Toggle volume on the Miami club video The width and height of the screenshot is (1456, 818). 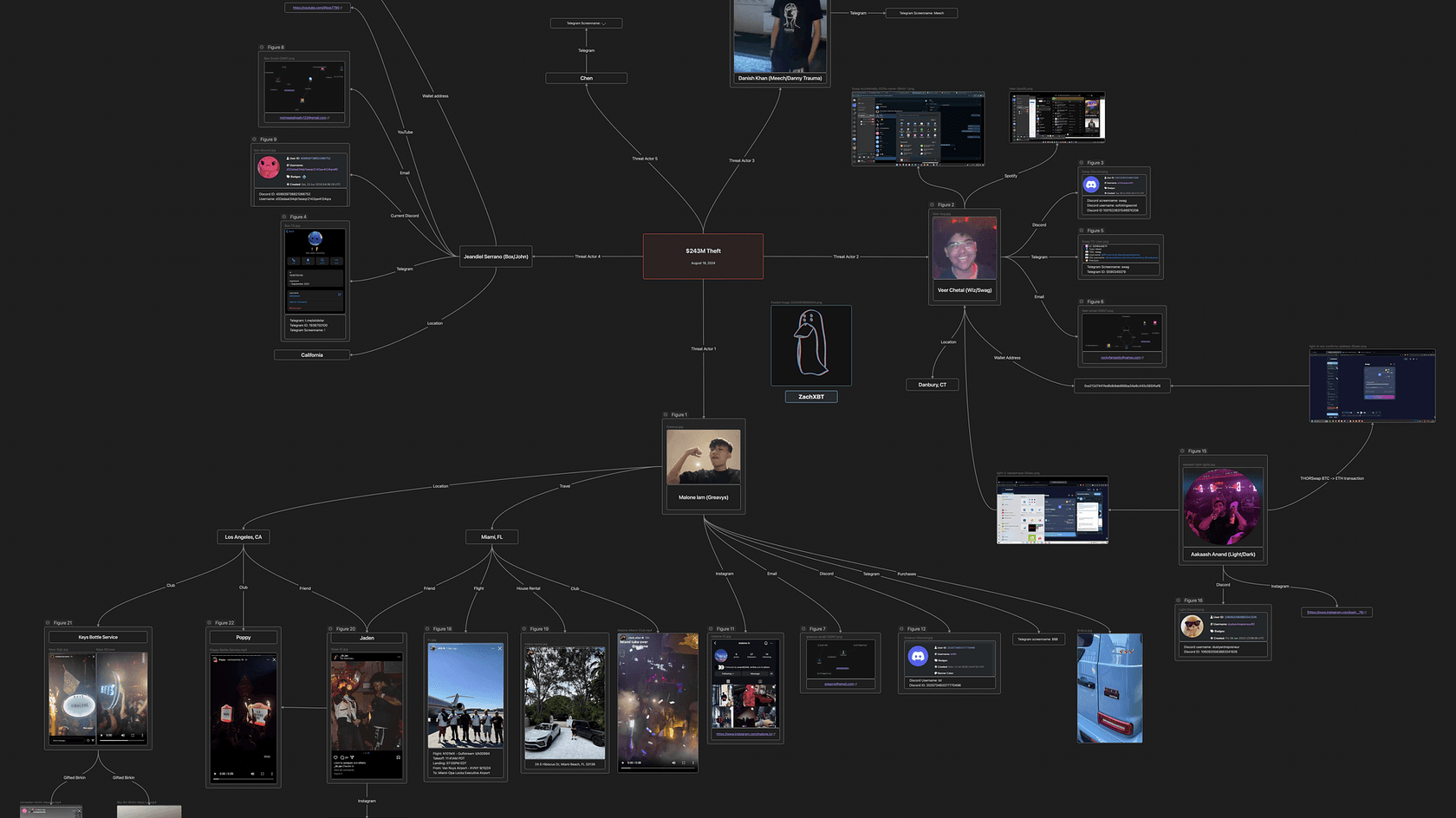[x=673, y=763]
